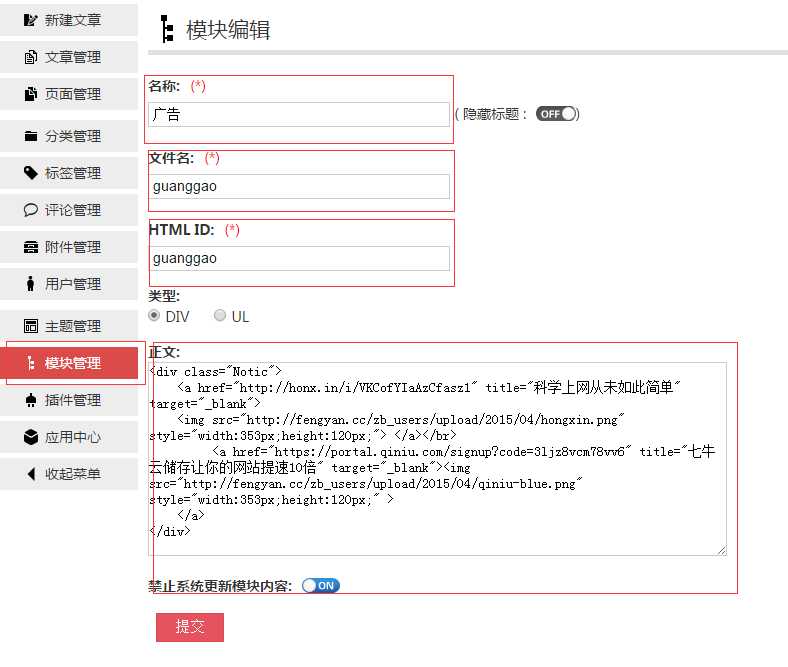
Task: Go to 页面管理 menu item
Action: point(69,94)
